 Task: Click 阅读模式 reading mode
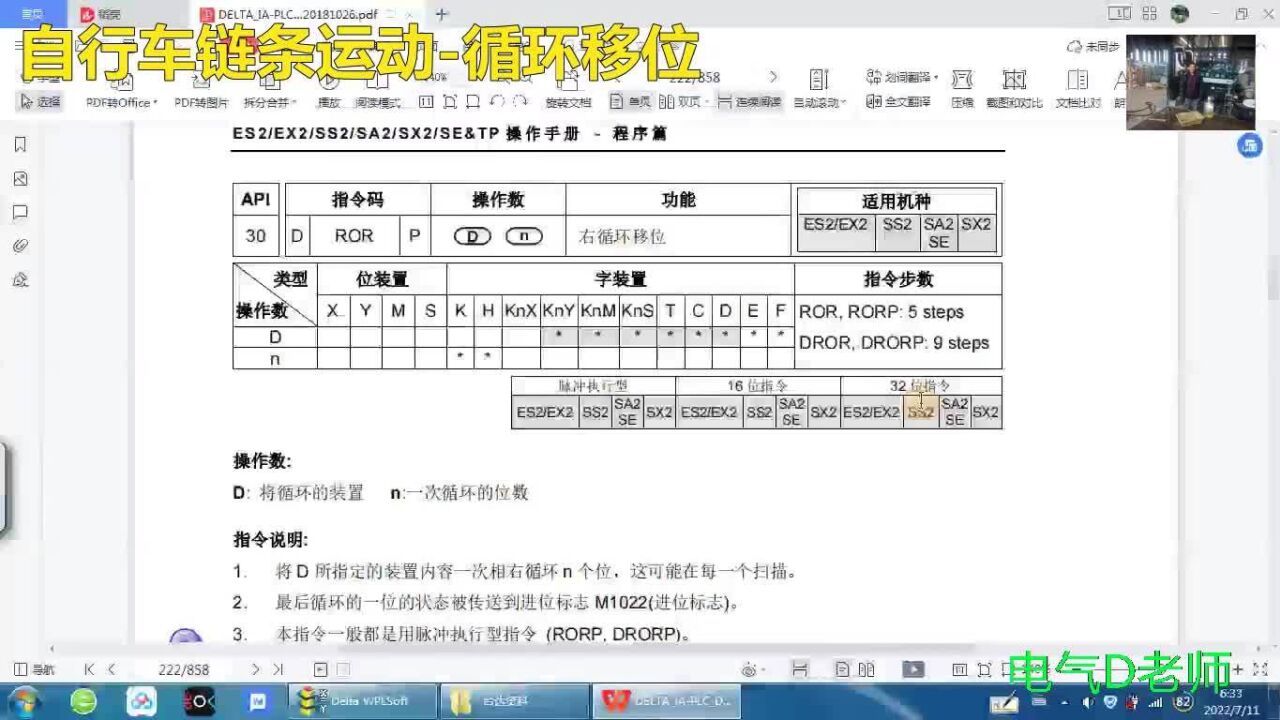tap(378, 102)
